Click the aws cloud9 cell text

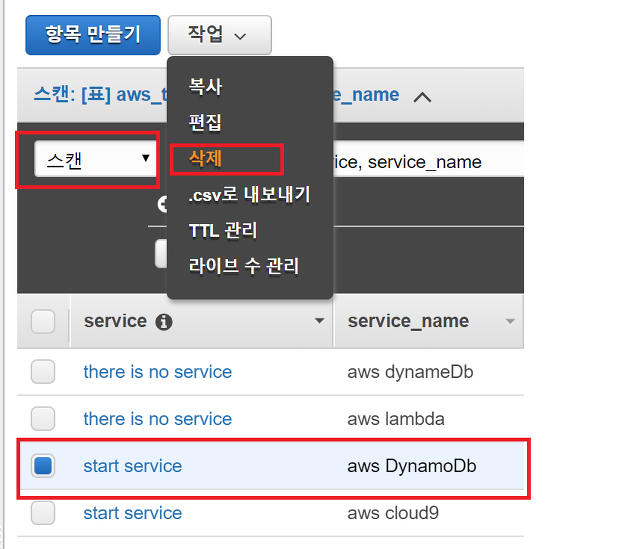click(393, 513)
